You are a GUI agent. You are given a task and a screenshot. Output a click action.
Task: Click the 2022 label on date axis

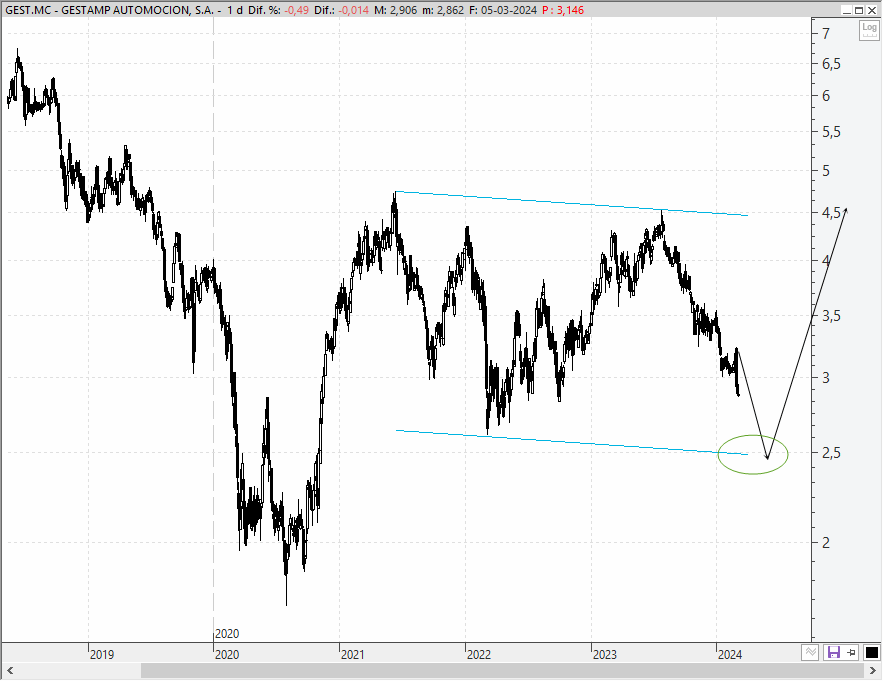click(479, 655)
